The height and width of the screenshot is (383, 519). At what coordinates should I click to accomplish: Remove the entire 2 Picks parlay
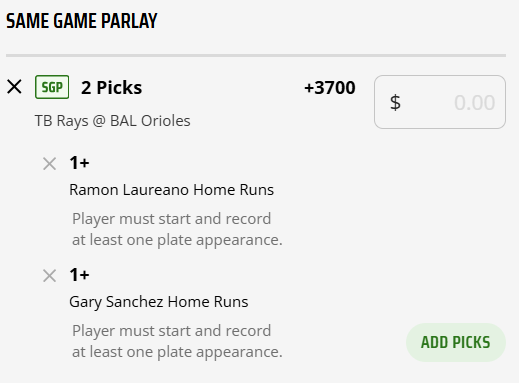click(14, 87)
